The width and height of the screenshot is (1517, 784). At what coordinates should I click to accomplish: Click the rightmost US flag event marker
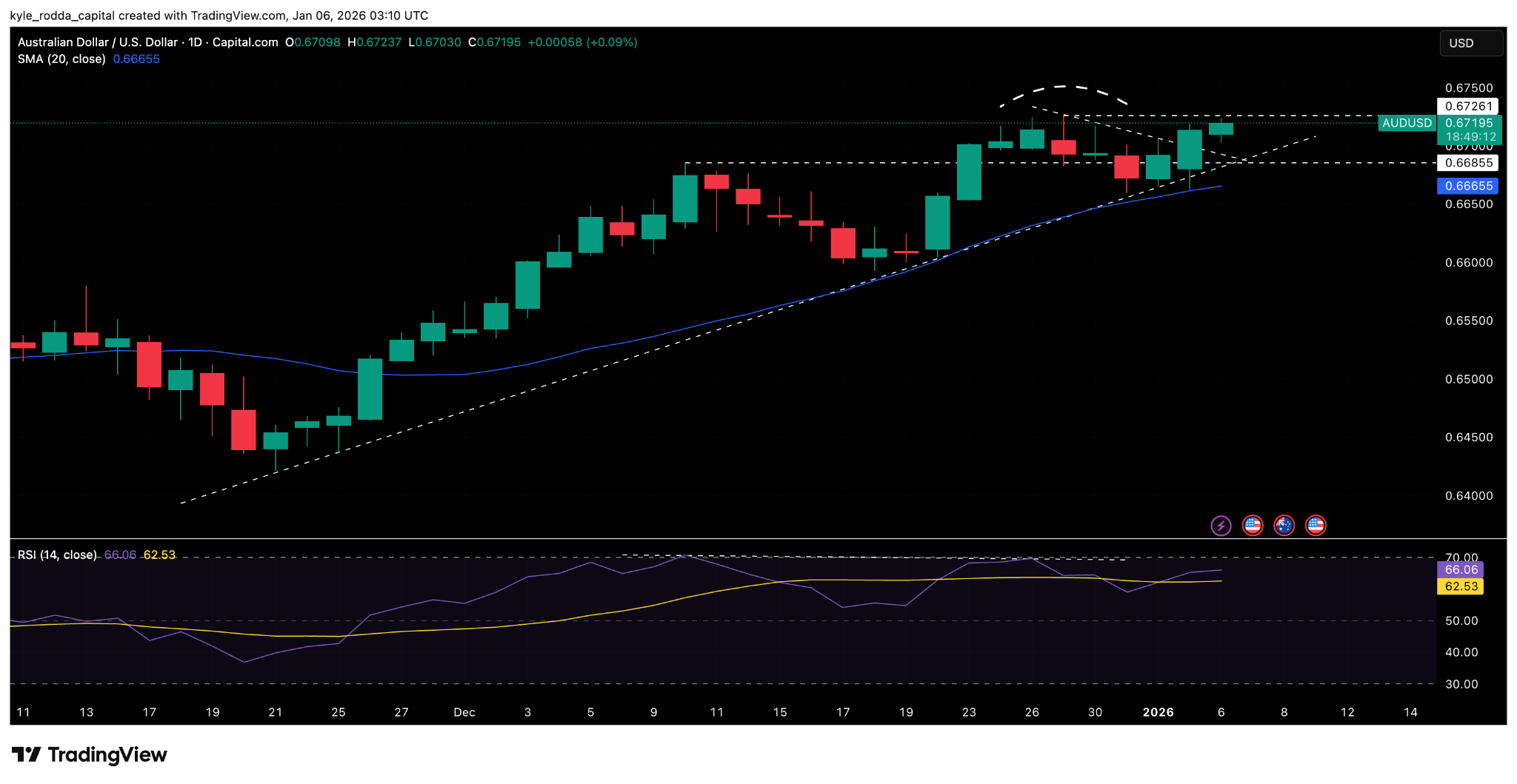click(1316, 526)
